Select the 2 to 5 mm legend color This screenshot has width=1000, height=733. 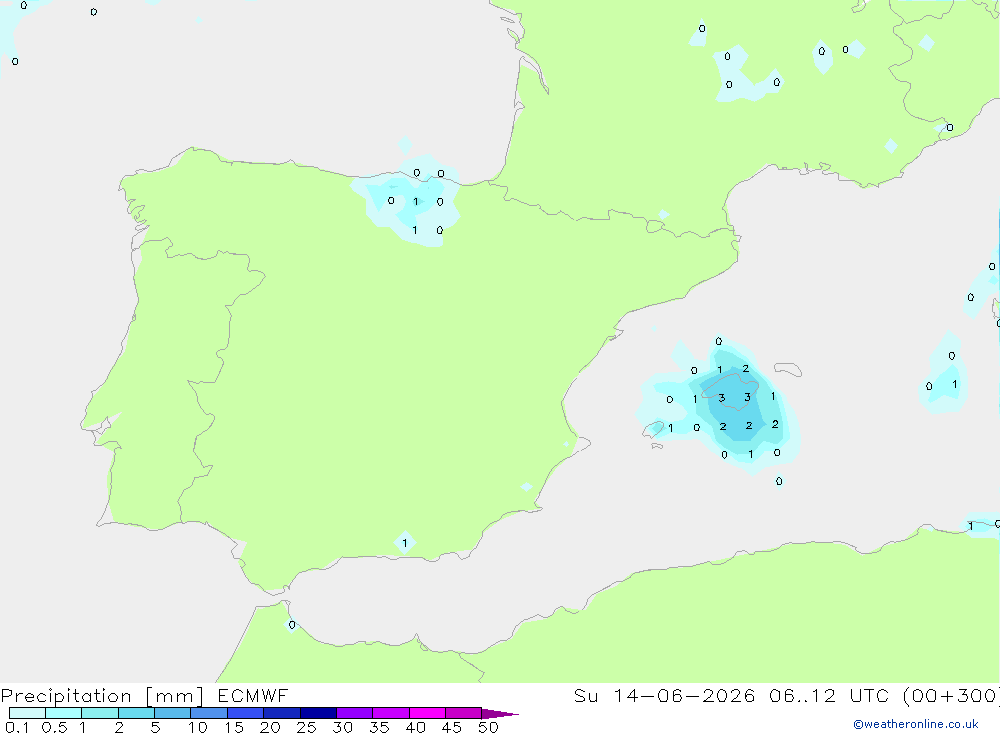(136, 713)
